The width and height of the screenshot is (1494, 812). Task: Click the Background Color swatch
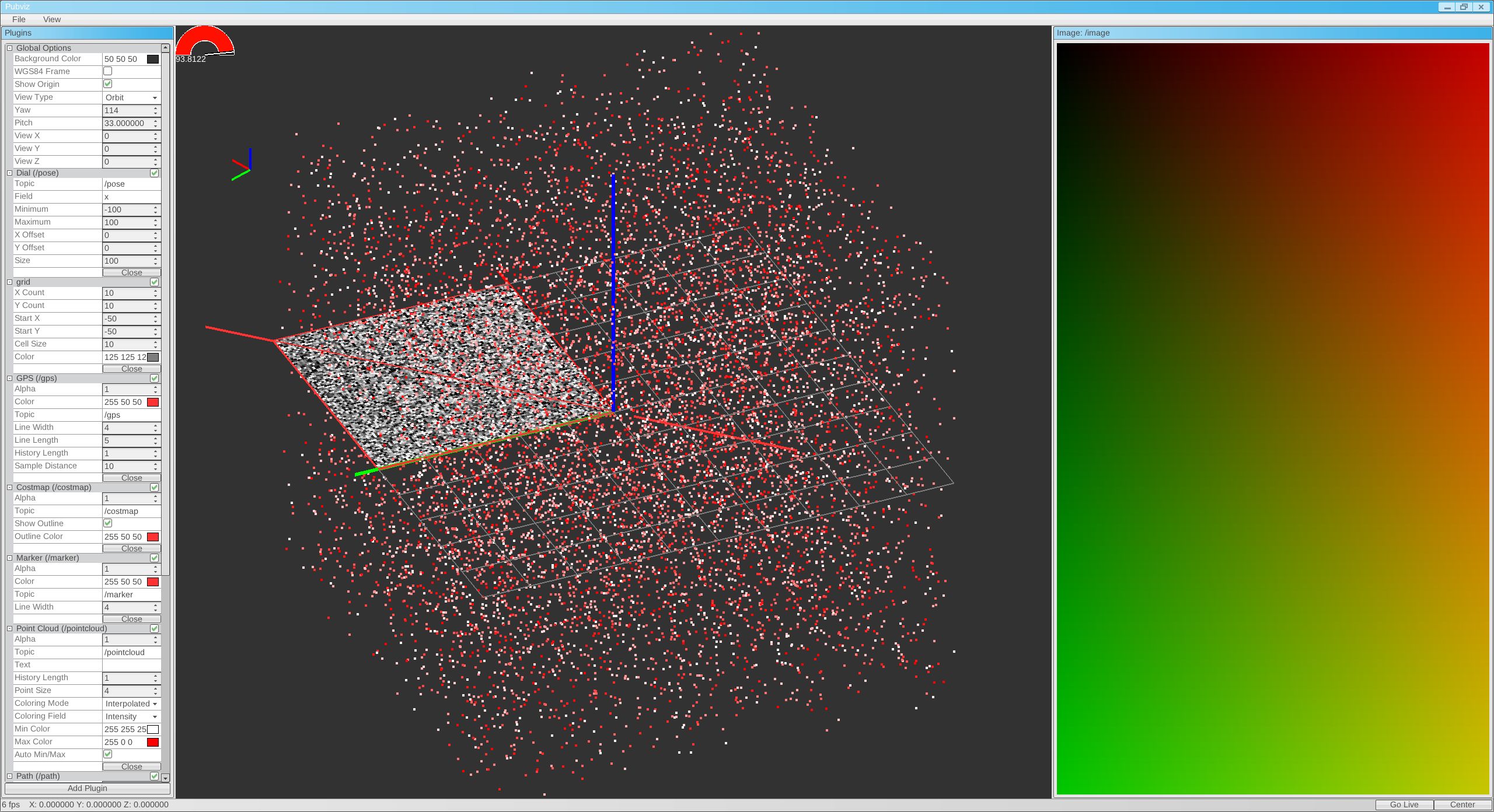153,59
